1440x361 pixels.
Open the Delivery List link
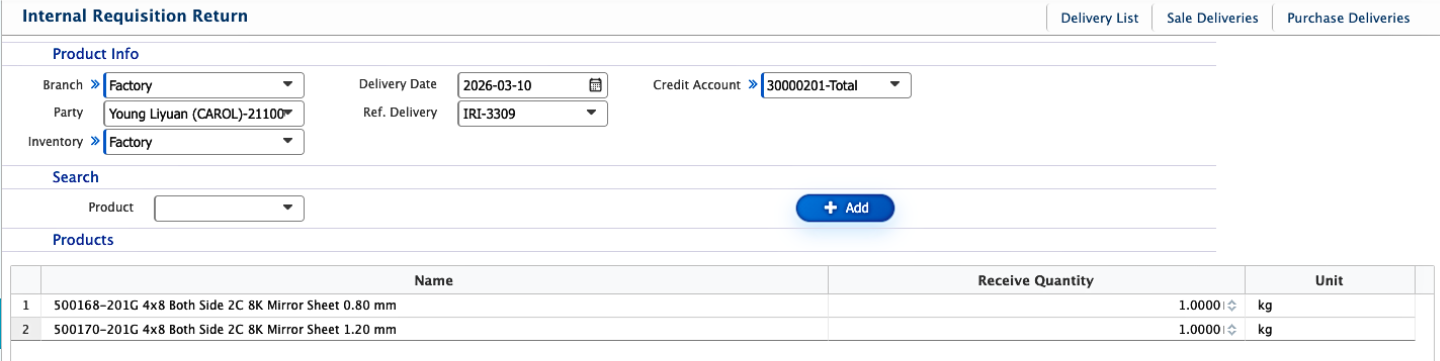(1099, 18)
